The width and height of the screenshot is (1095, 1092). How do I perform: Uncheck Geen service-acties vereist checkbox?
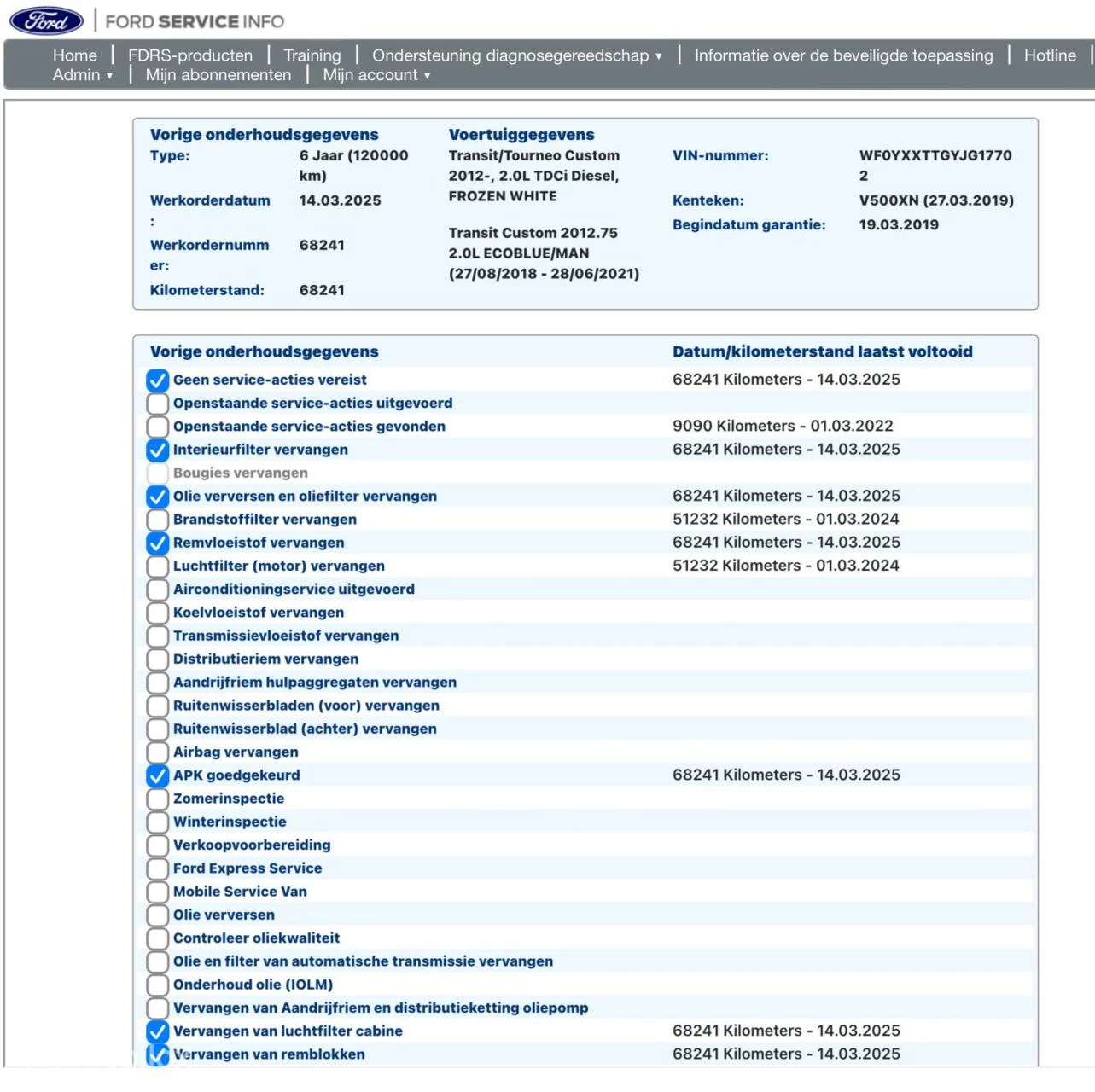[x=157, y=380]
